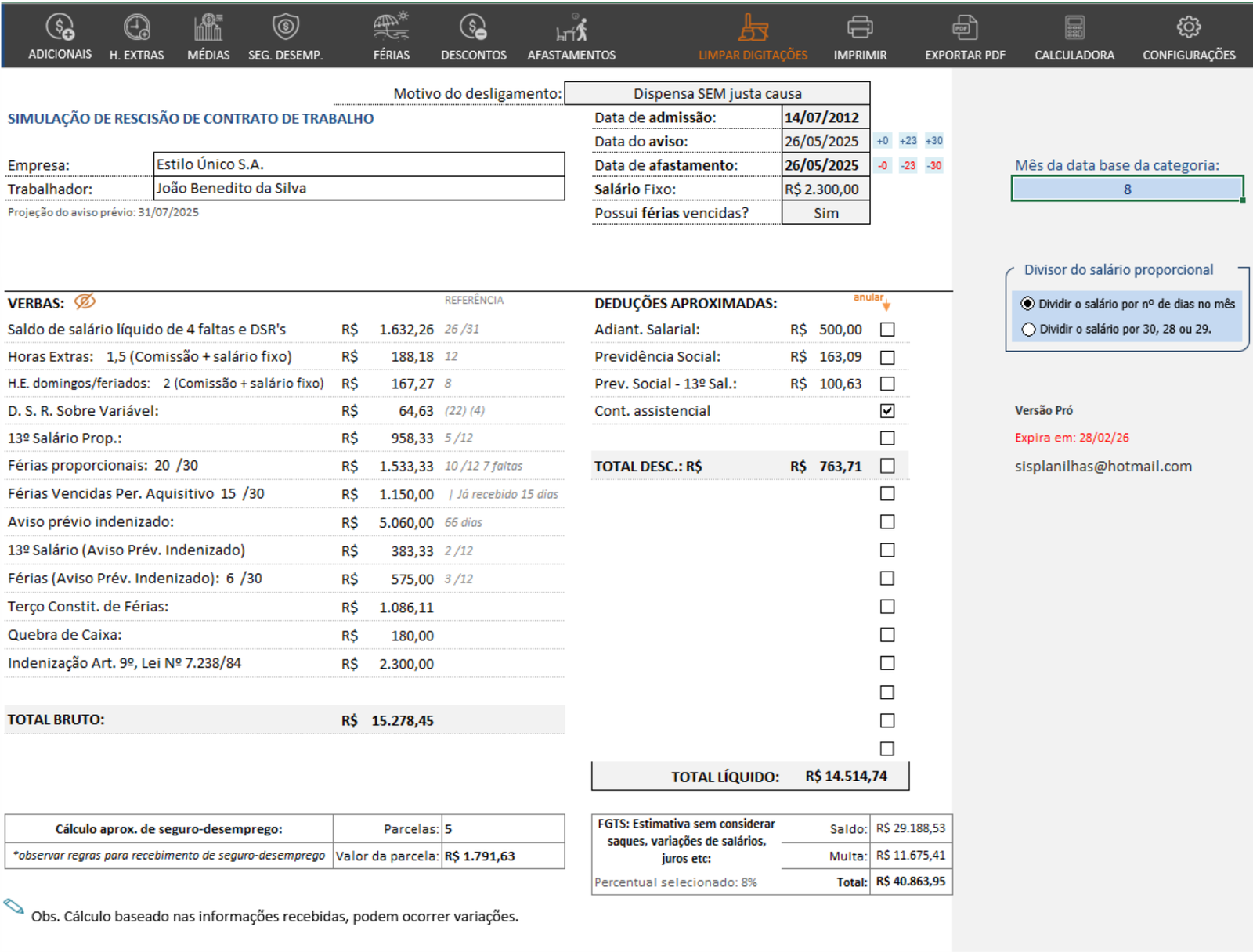
Task: Click the pencil icon beside Obs. note
Action: tap(14, 907)
